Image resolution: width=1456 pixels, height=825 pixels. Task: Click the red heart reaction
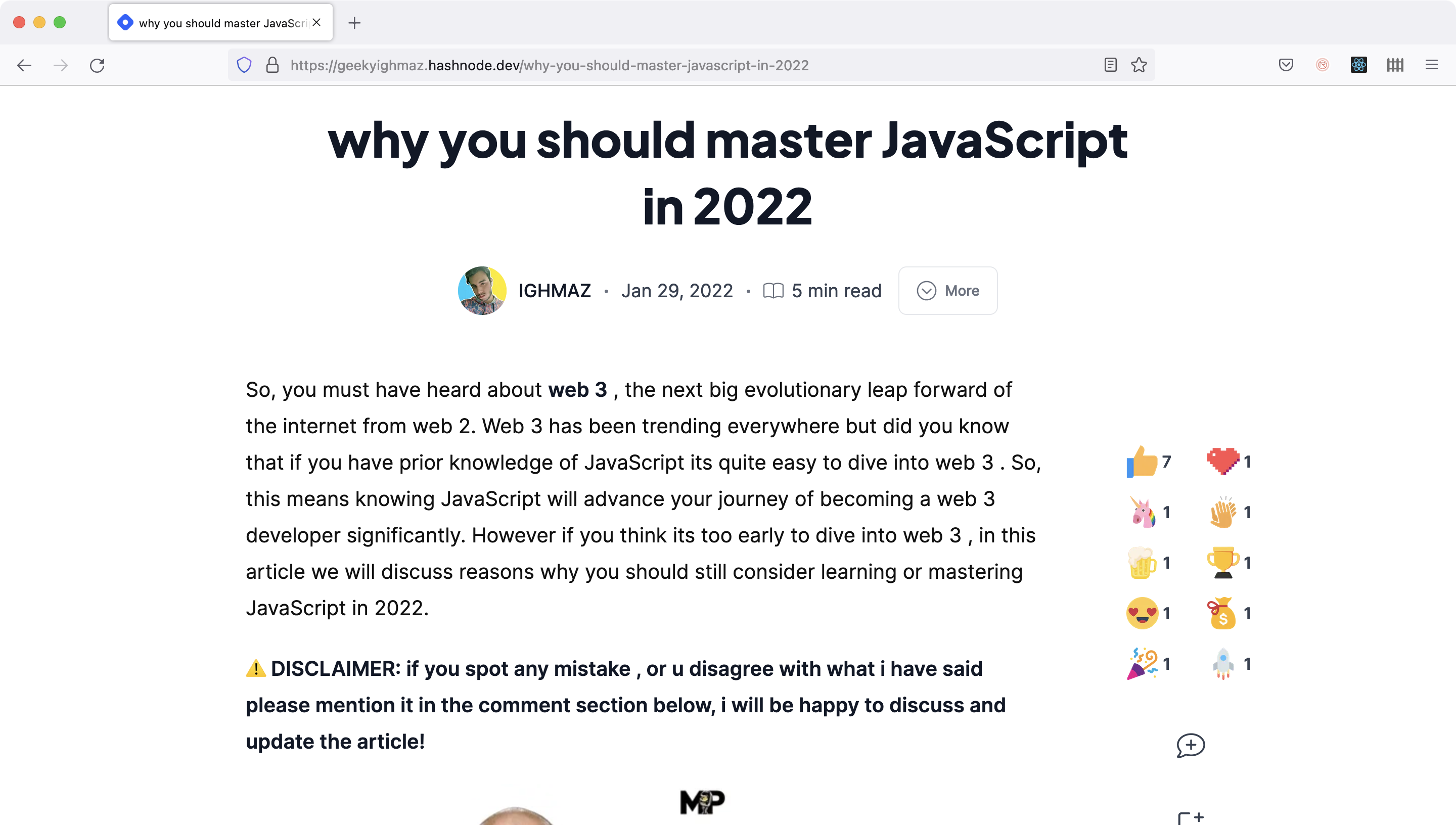(1222, 461)
